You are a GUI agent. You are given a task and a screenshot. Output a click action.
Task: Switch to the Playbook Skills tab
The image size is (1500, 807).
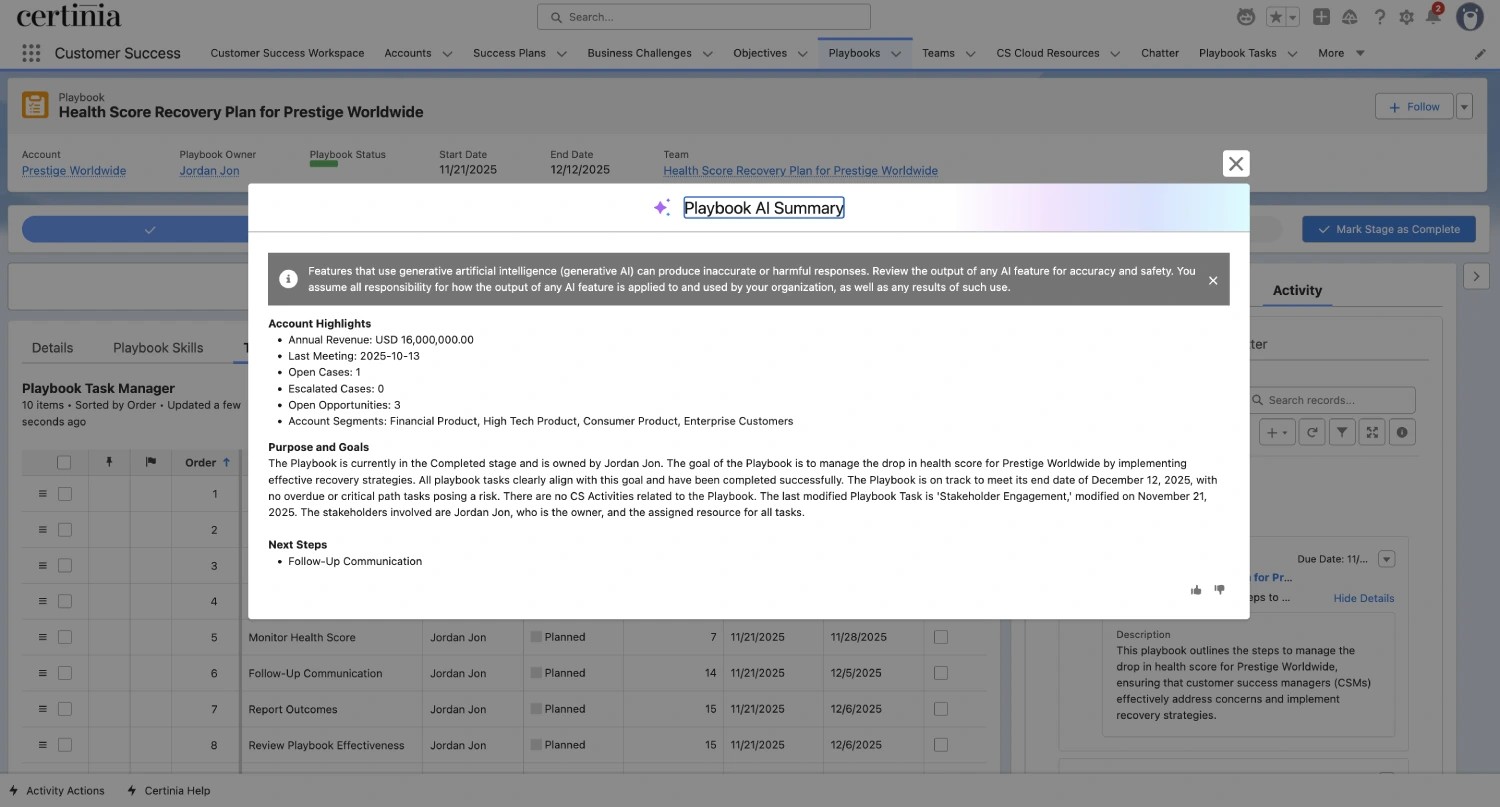pyautogui.click(x=158, y=348)
